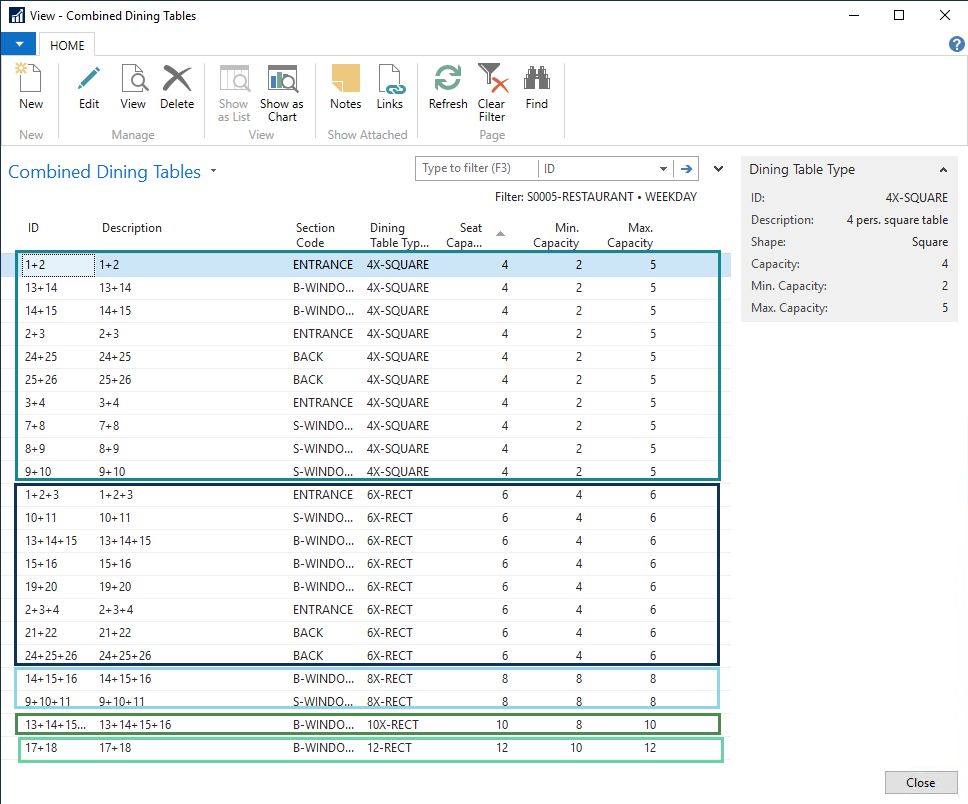Select the HOME ribbon tab
The width and height of the screenshot is (968, 804).
(68, 45)
